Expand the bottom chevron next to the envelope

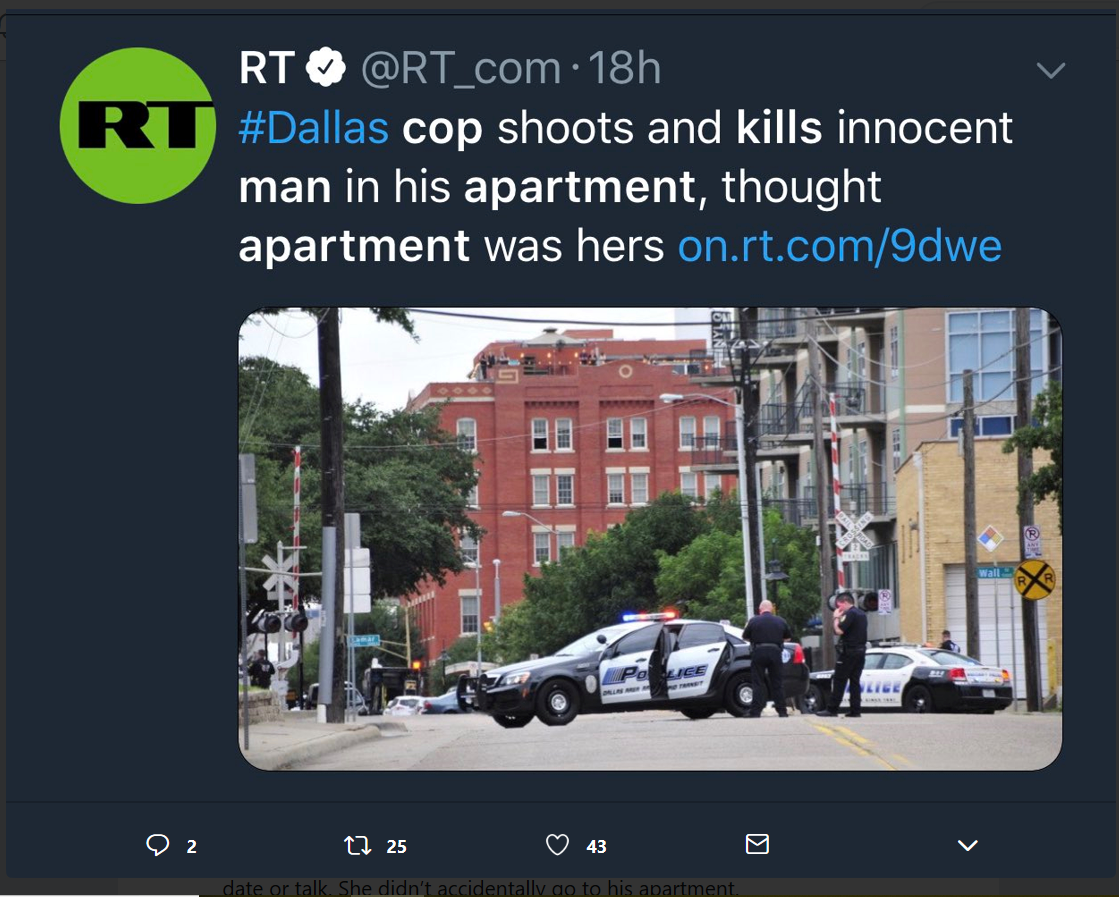[968, 846]
